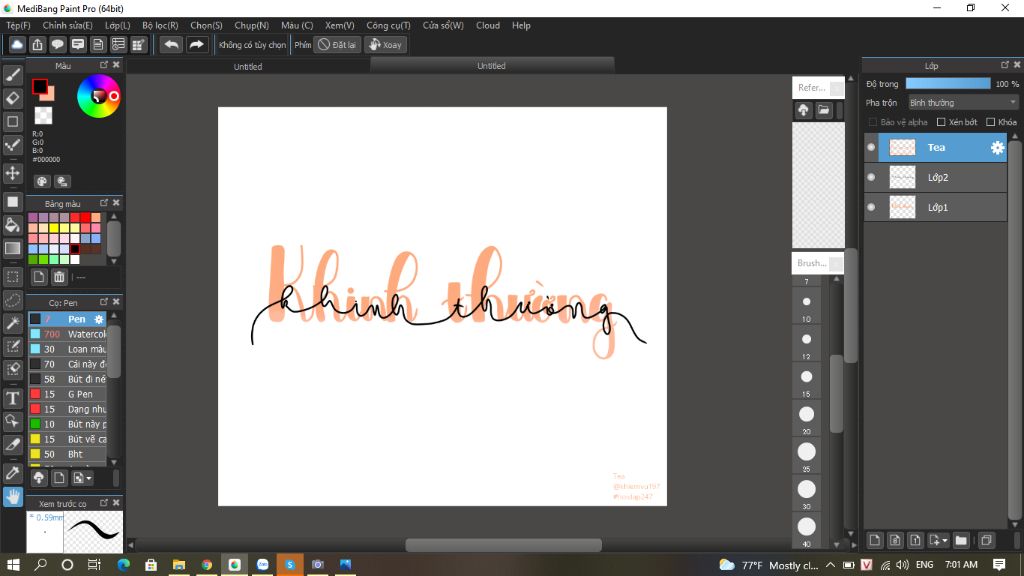This screenshot has width=1024, height=576.
Task: Select the Bucket fill tool
Action: (x=12, y=225)
